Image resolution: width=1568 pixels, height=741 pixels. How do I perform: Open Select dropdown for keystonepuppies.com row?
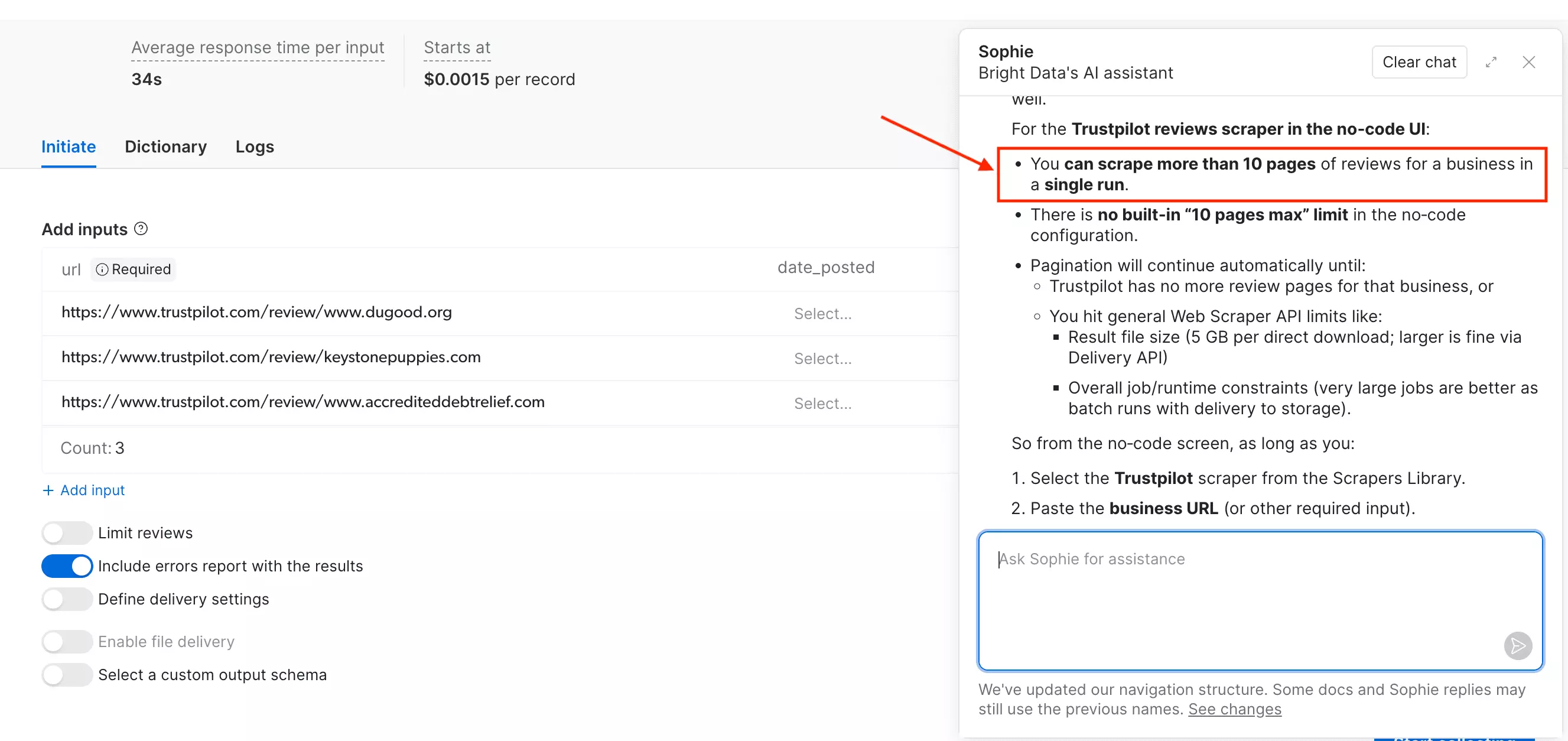[823, 358]
